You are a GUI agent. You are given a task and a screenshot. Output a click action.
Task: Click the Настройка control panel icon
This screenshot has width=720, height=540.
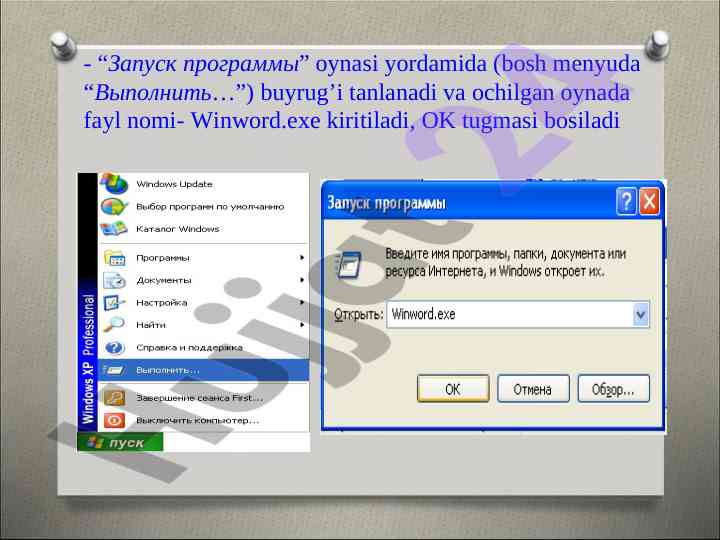114,303
